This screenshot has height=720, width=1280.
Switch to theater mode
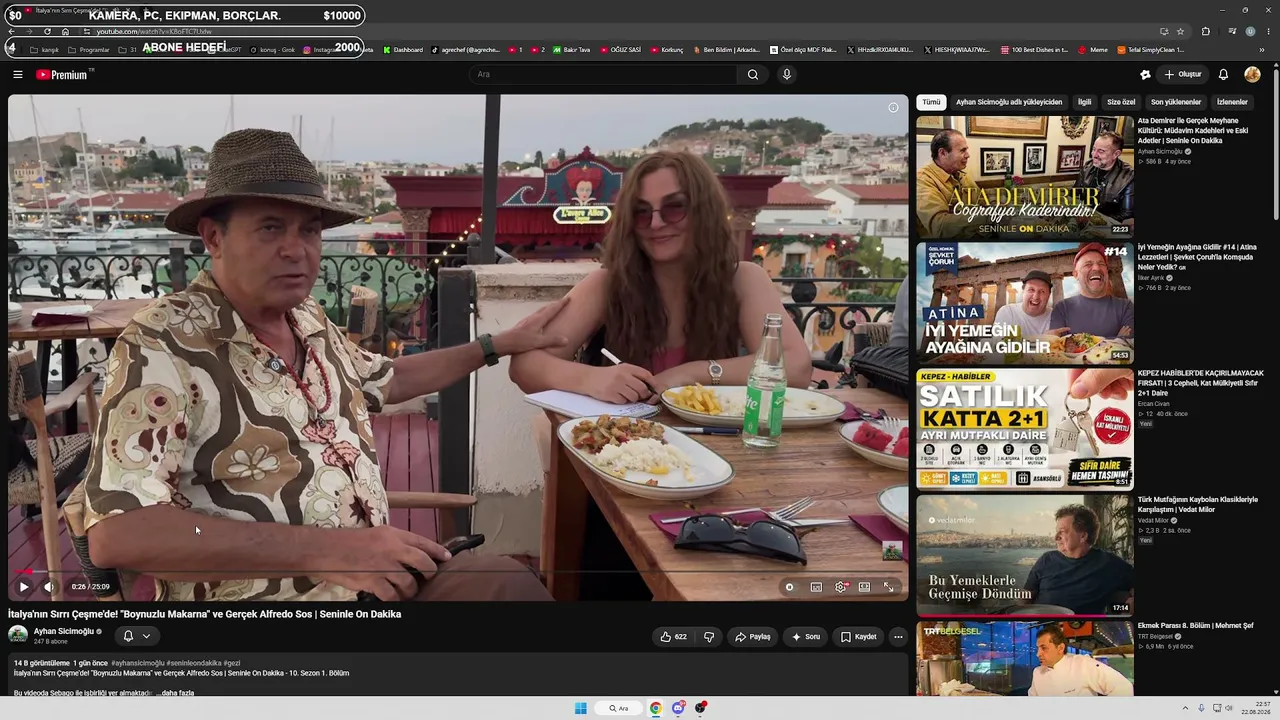(864, 587)
